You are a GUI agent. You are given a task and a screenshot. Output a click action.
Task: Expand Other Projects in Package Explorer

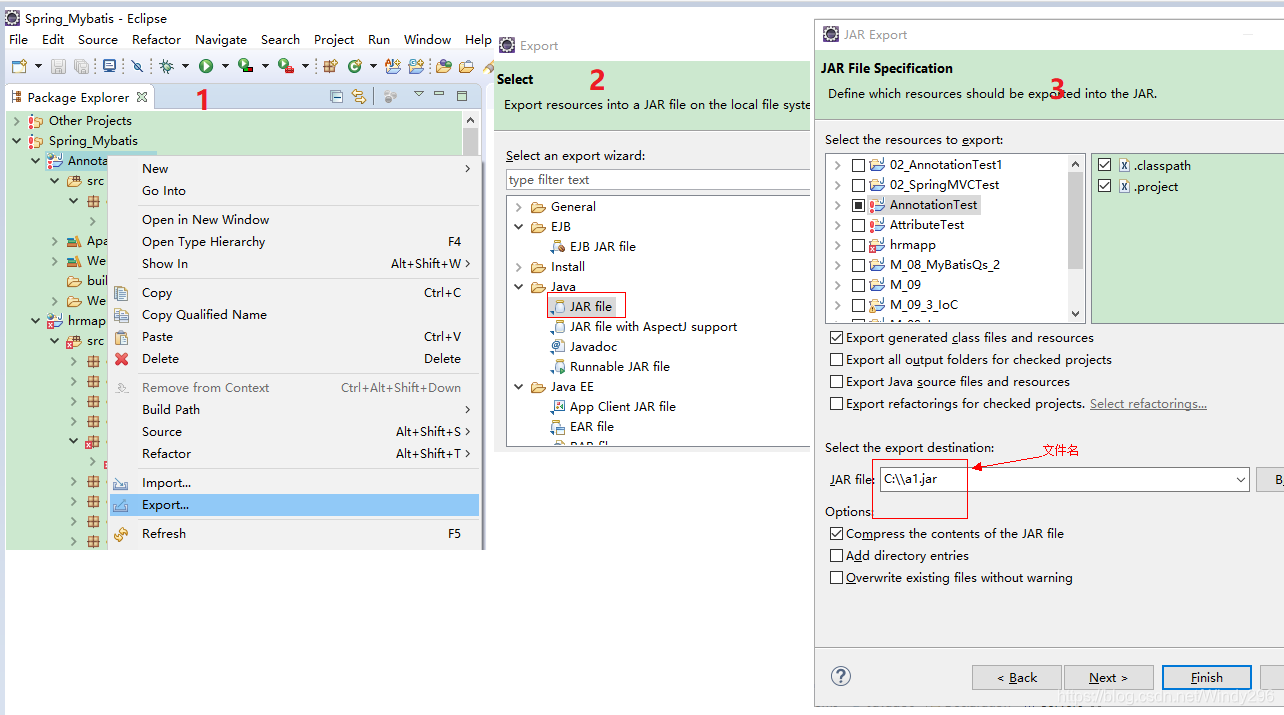click(16, 121)
